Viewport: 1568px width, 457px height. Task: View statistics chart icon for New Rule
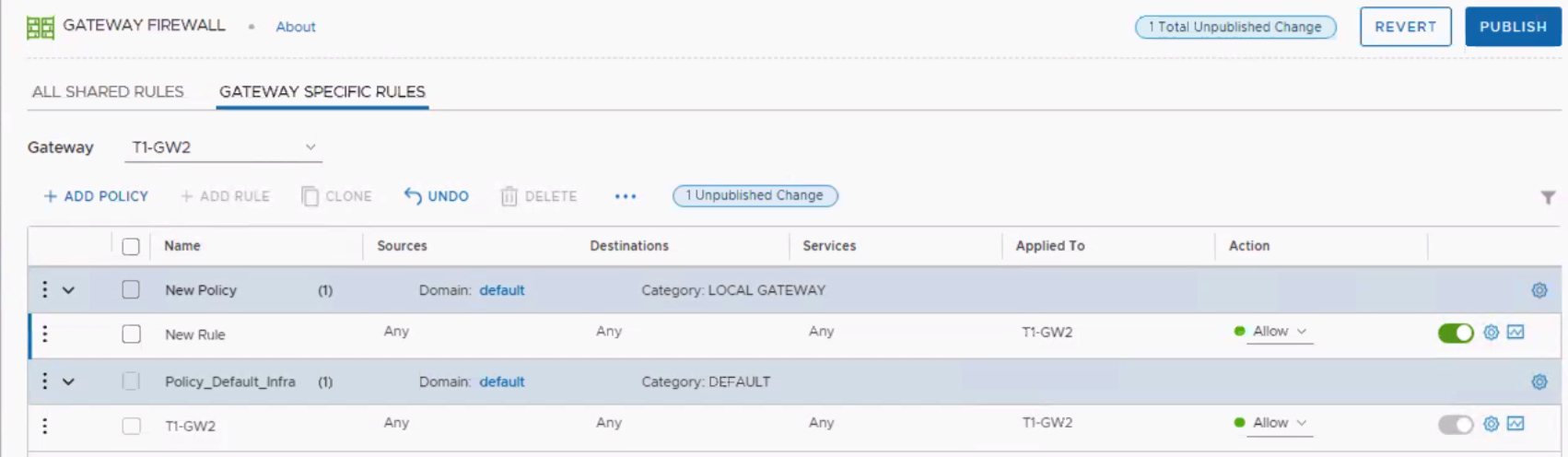click(x=1515, y=333)
